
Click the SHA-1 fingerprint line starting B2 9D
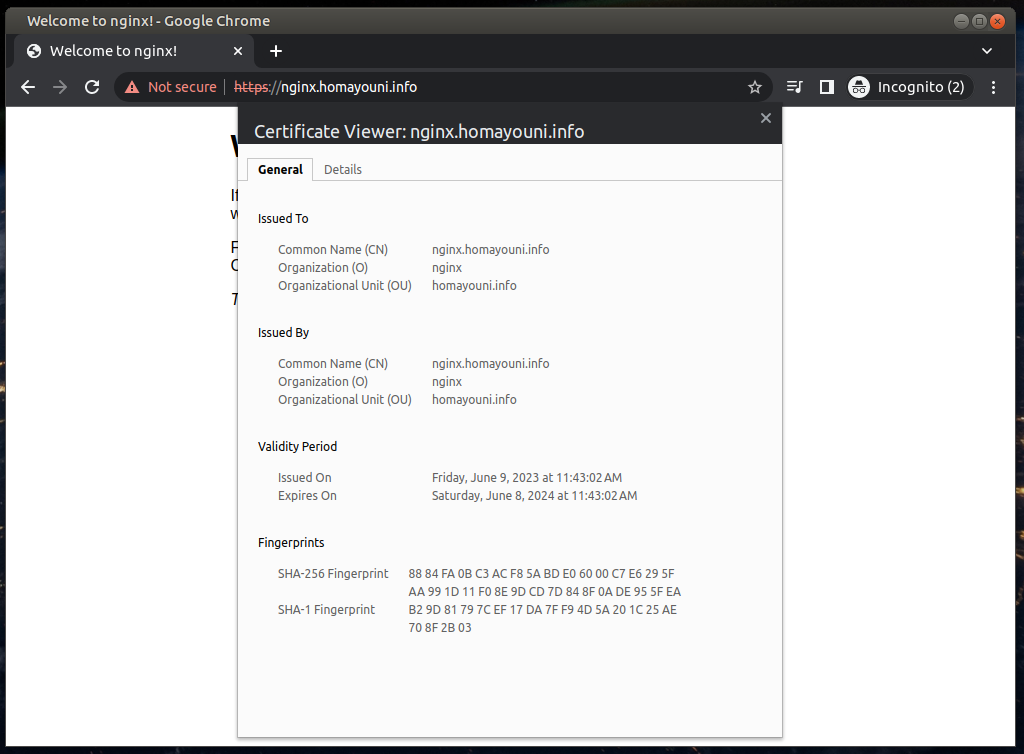543,610
